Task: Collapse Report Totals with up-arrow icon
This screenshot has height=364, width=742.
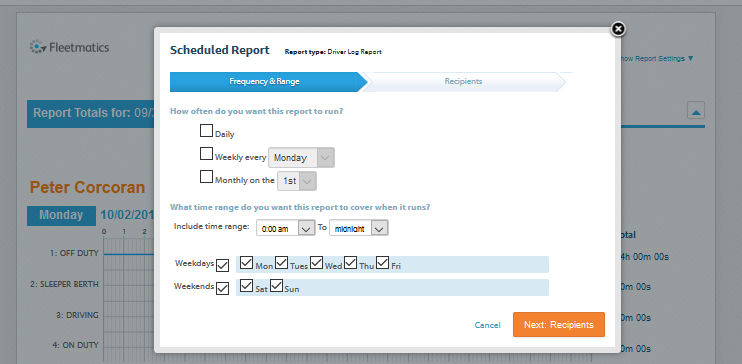Action: (x=696, y=110)
